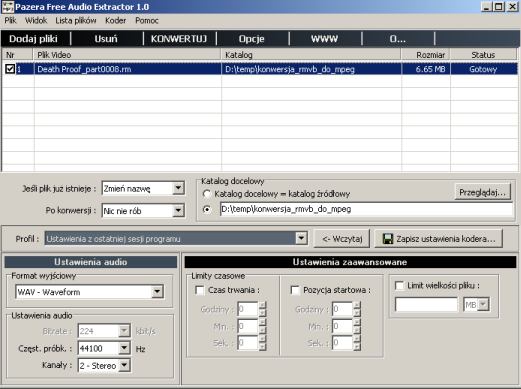The image size is (521, 389).
Task: Click Dodaj pliki toolbar button
Action: (x=33, y=39)
